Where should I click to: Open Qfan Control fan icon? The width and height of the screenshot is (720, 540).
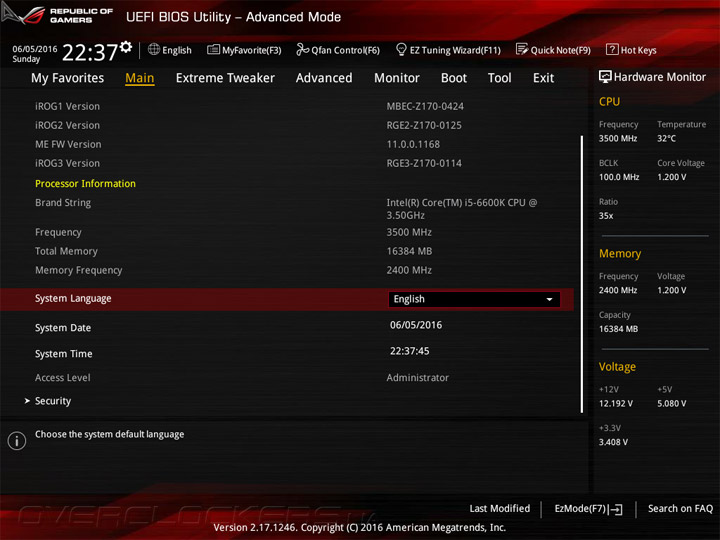pos(302,49)
